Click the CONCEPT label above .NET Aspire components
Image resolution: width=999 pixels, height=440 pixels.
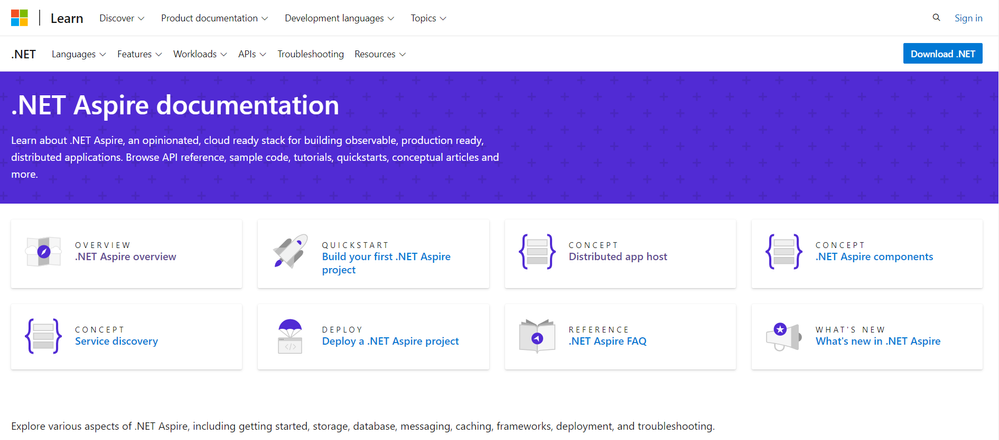click(840, 245)
